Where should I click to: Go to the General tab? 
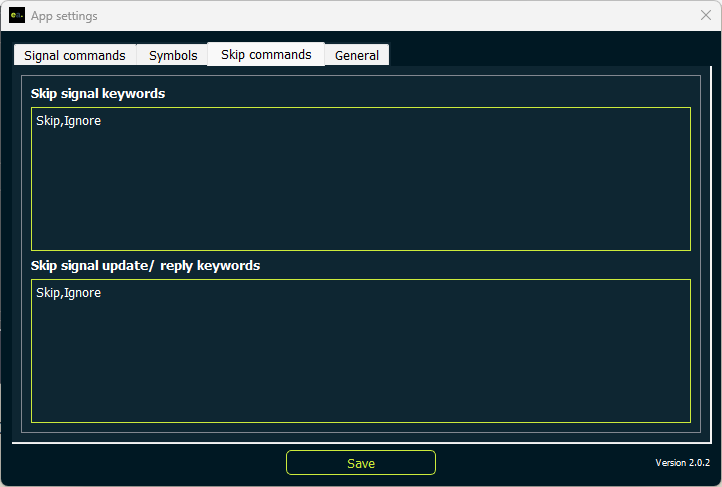pyautogui.click(x=357, y=56)
